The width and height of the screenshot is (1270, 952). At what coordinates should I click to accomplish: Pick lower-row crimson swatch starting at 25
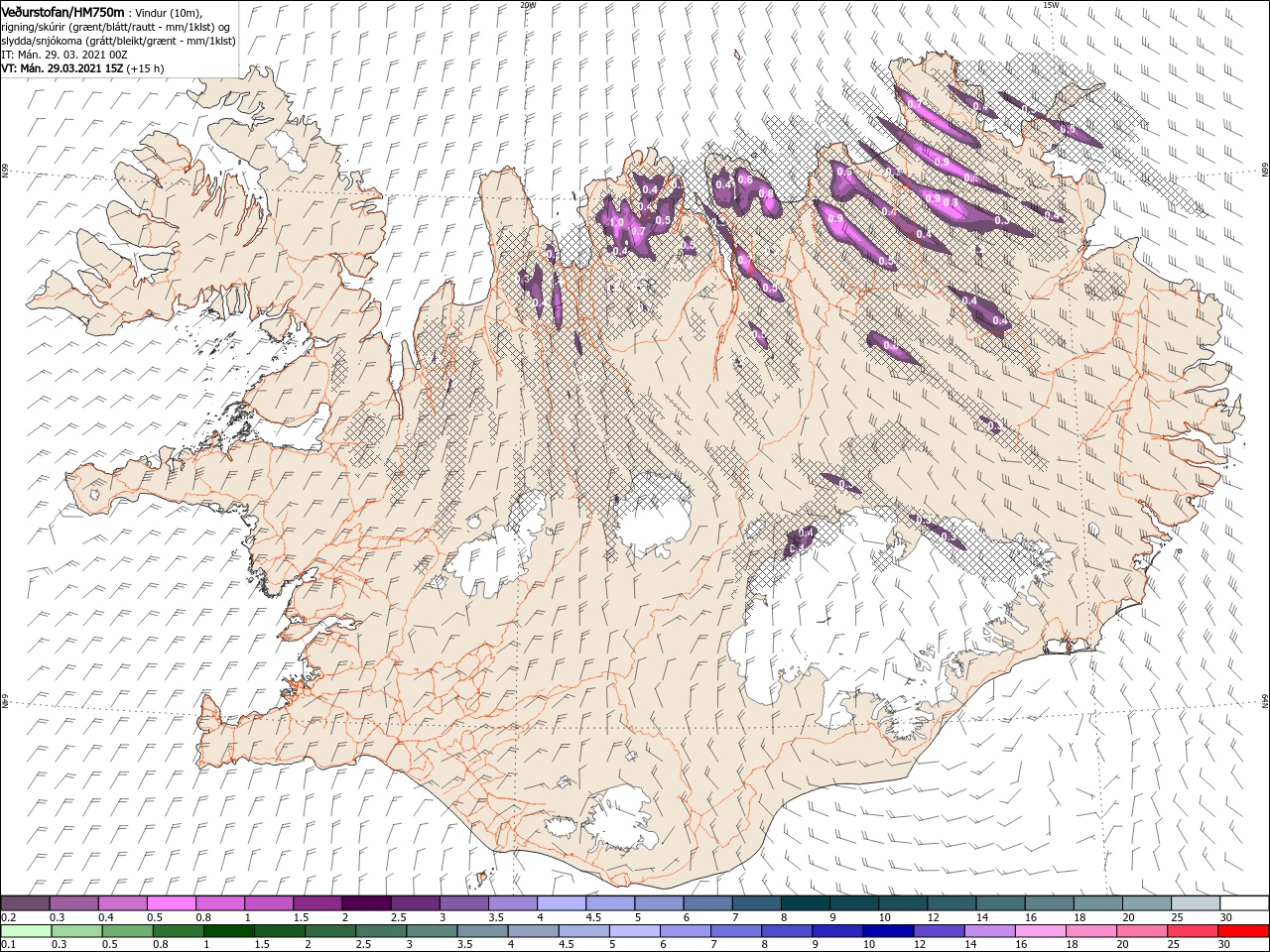click(x=1192, y=931)
